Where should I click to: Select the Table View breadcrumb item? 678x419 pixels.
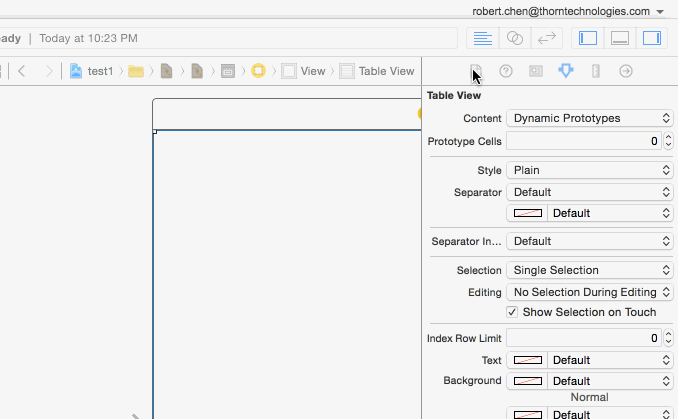377,71
